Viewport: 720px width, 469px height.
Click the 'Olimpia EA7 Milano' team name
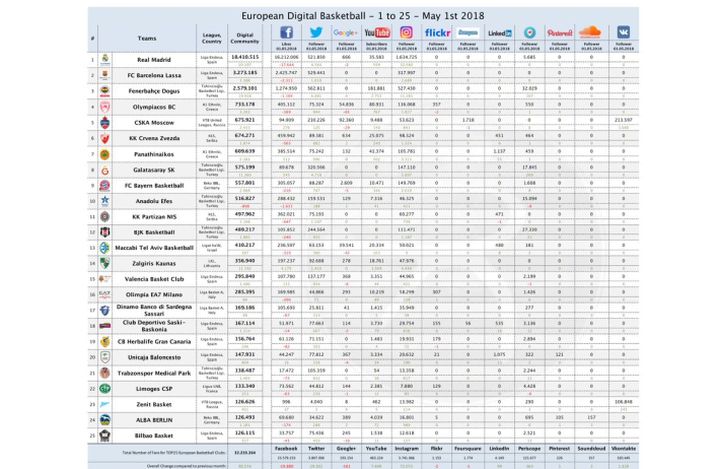click(154, 294)
